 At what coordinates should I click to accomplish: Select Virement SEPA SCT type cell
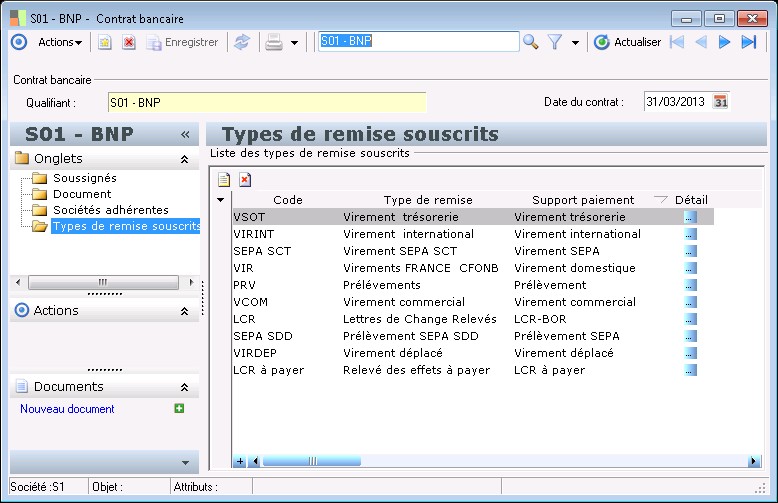(x=400, y=251)
